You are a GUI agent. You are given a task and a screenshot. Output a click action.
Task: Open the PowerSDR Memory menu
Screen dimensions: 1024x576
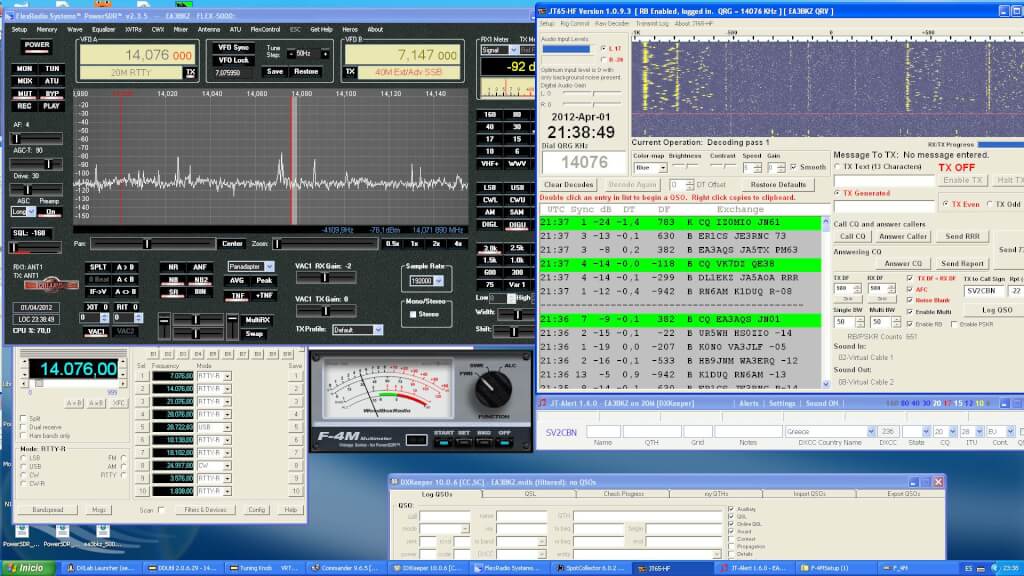pyautogui.click(x=47, y=29)
